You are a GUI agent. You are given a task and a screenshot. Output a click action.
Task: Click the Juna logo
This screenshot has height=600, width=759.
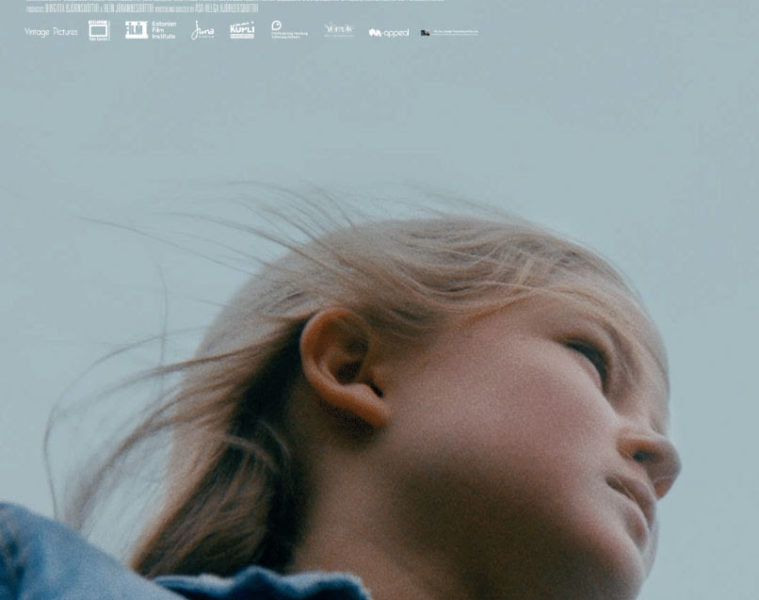click(x=202, y=31)
